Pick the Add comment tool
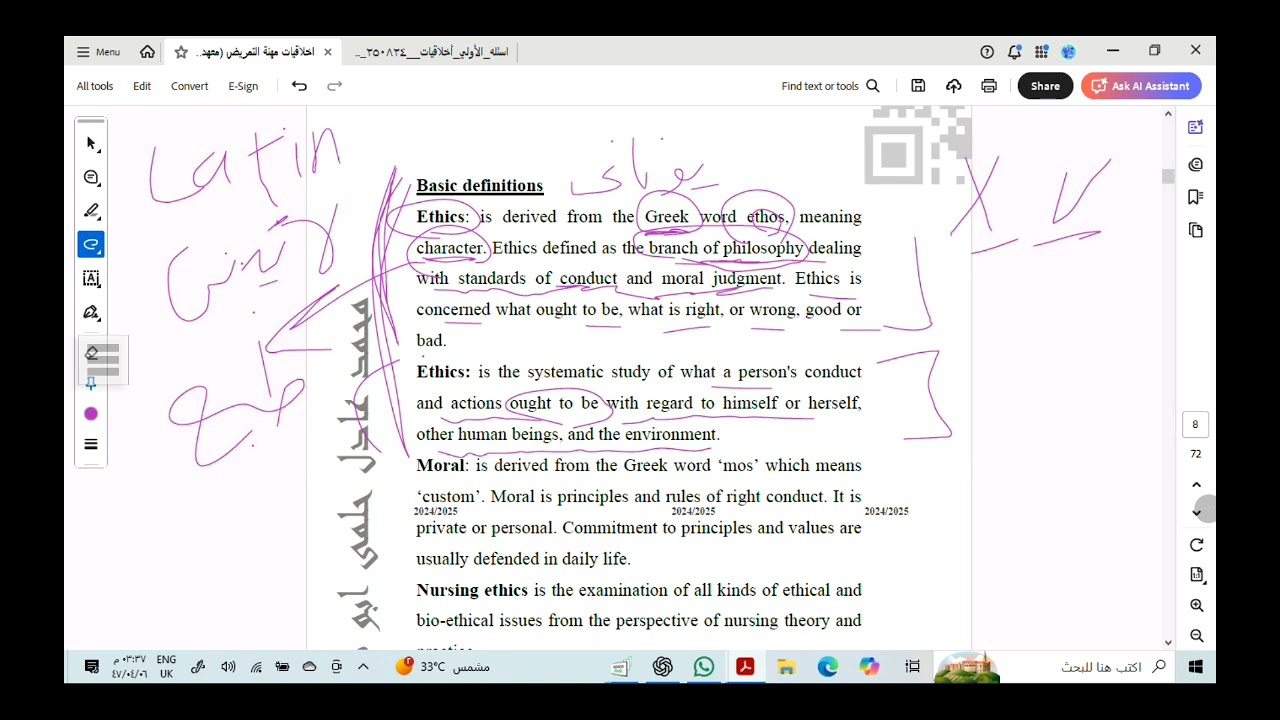1280x720 pixels. coord(91,177)
